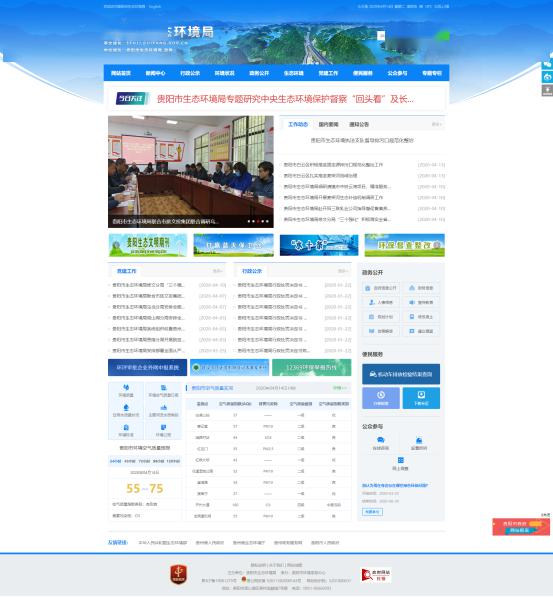The width and height of the screenshot is (553, 597).
Task: Select the 24小时 forecast tab
Action: pos(115,461)
